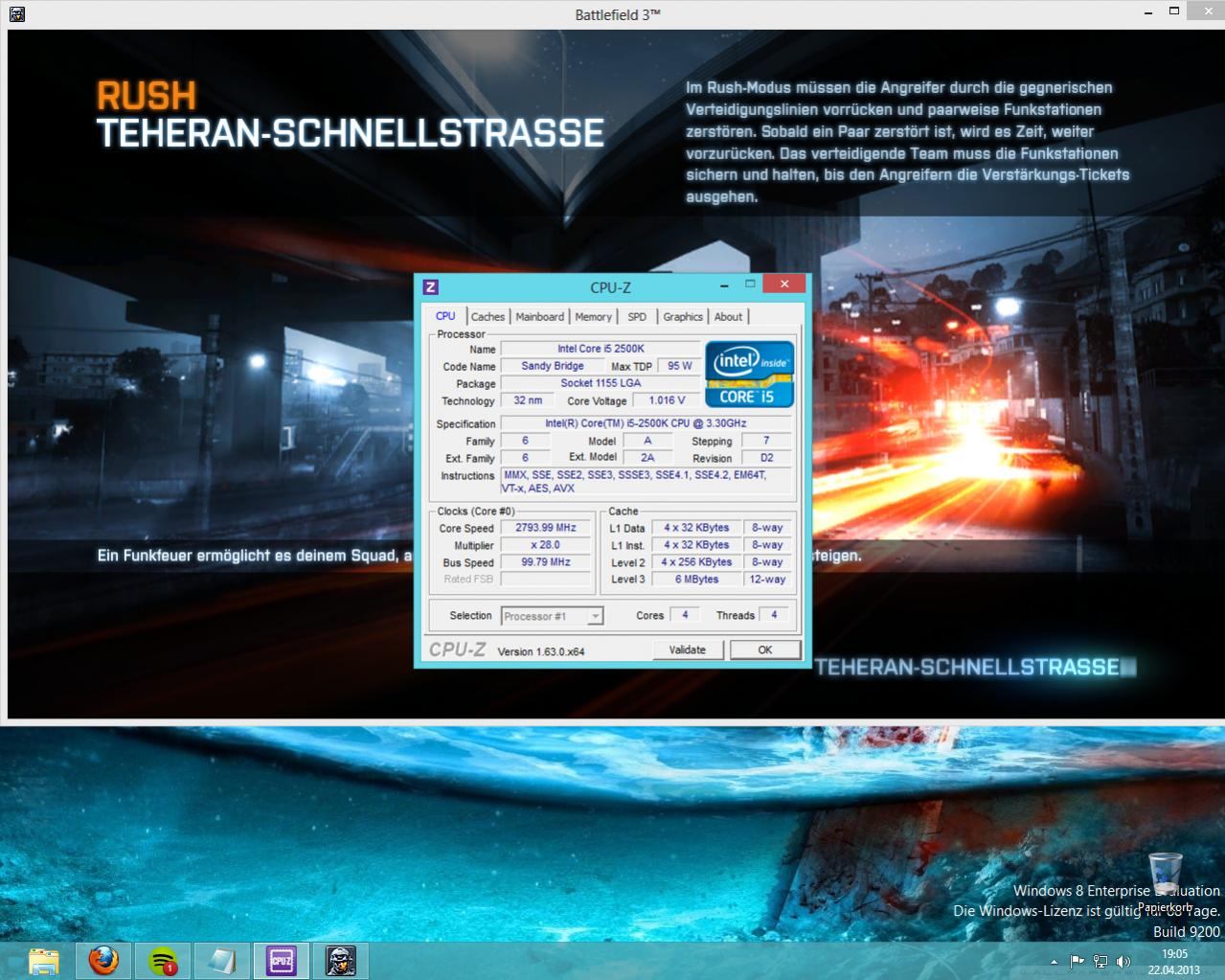The image size is (1225, 980).
Task: Click the Intel Core i5 logo badge
Action: tap(750, 374)
